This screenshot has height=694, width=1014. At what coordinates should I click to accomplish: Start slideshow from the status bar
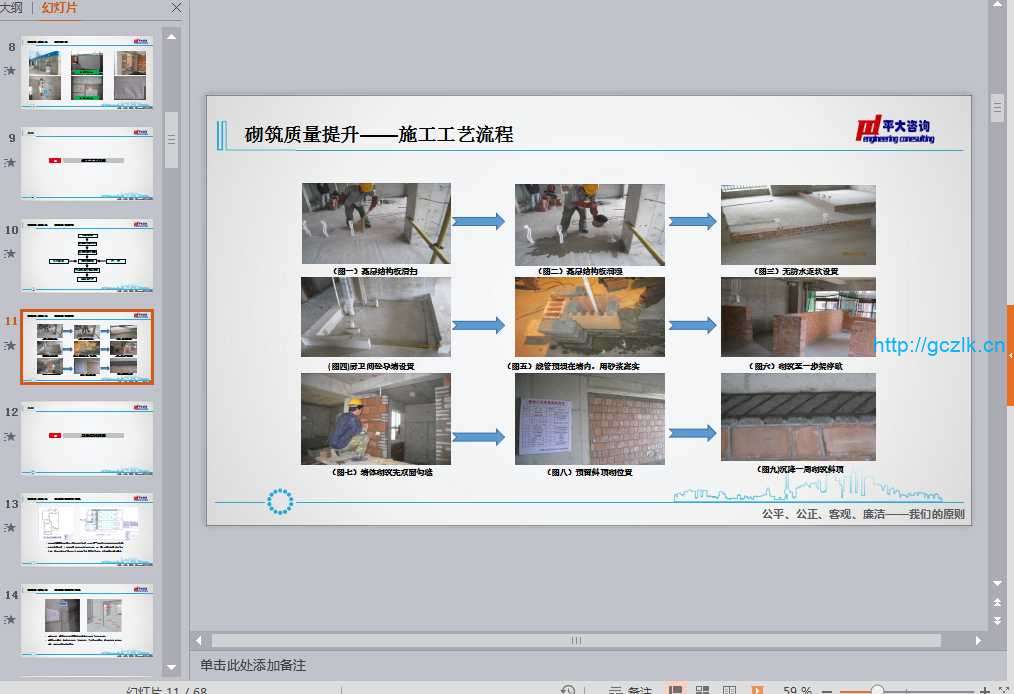pyautogui.click(x=757, y=690)
